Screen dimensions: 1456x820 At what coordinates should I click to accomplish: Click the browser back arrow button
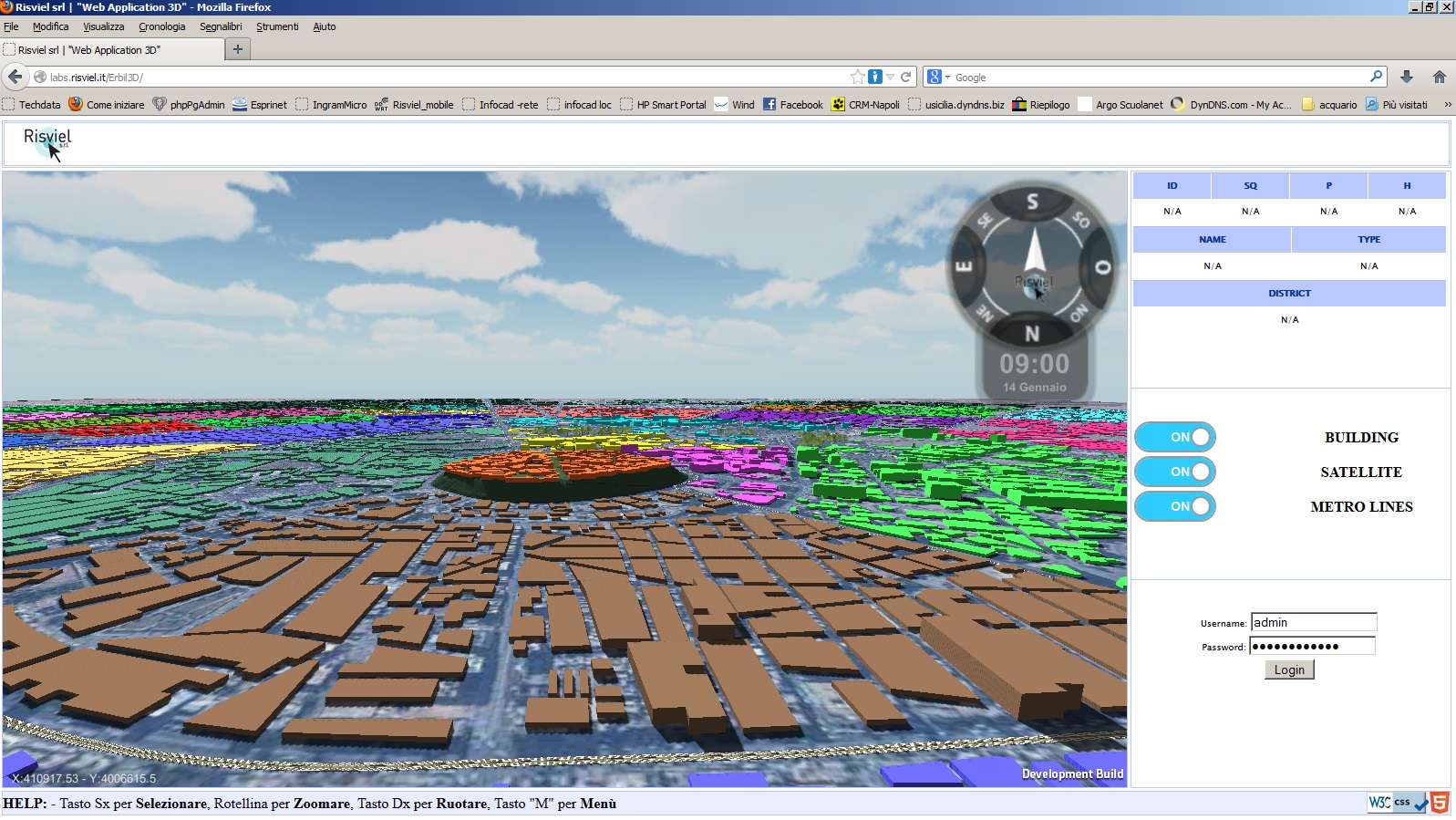(15, 77)
